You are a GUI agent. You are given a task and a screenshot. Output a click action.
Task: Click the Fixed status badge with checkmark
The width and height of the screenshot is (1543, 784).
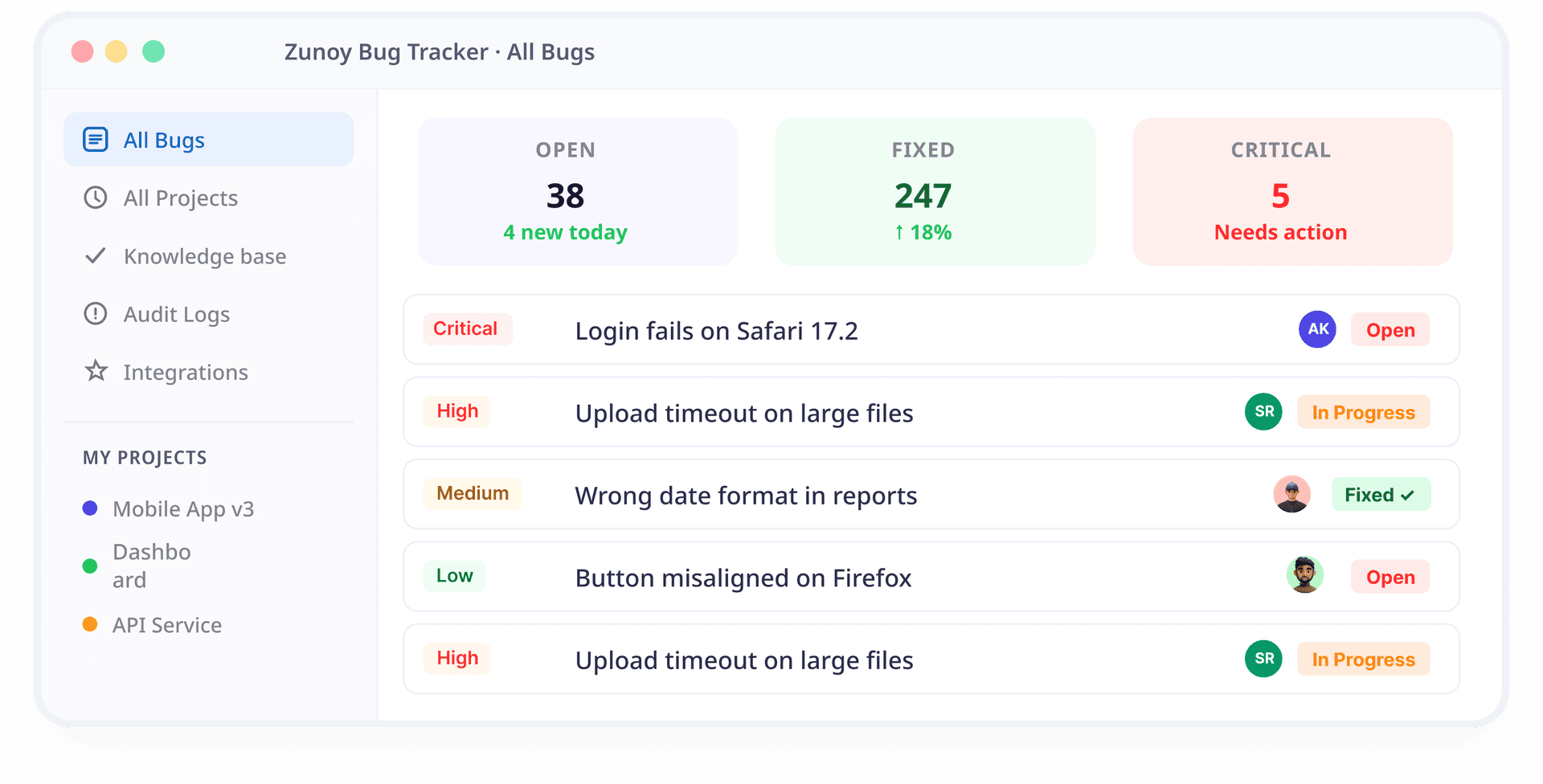(x=1381, y=495)
